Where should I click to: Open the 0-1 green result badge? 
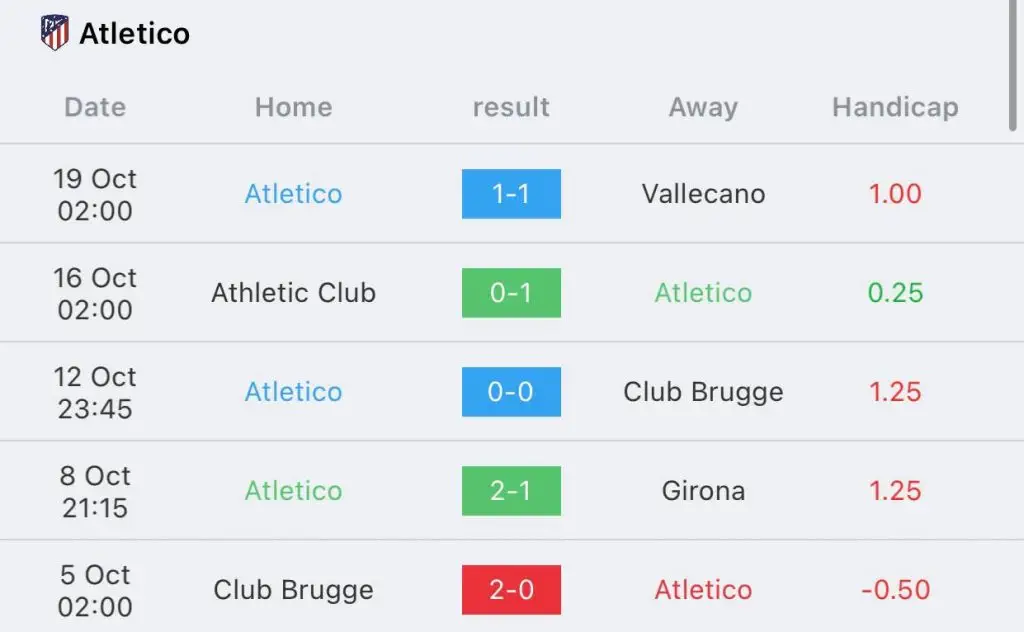click(511, 292)
